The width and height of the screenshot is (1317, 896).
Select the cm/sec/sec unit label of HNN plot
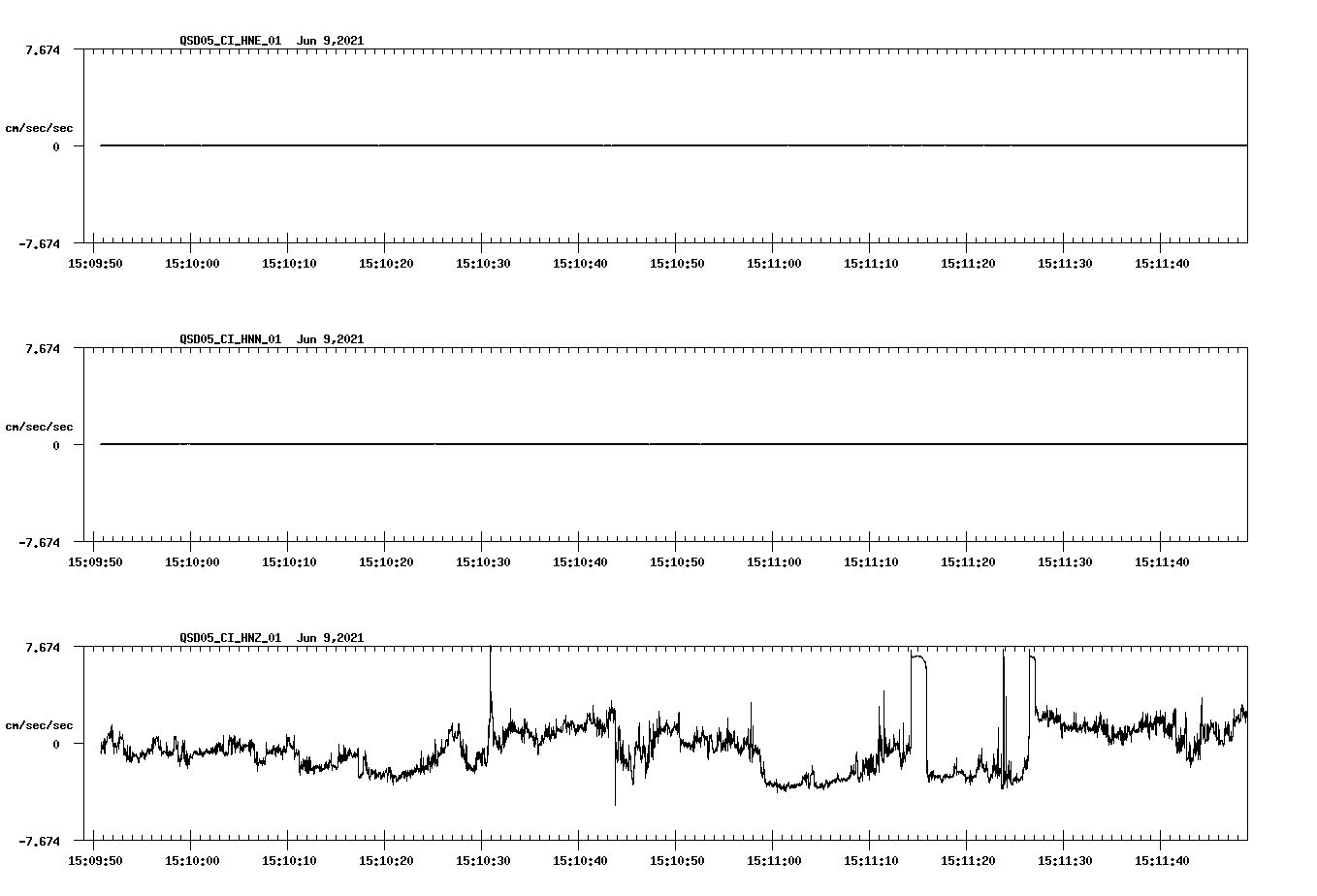click(39, 427)
